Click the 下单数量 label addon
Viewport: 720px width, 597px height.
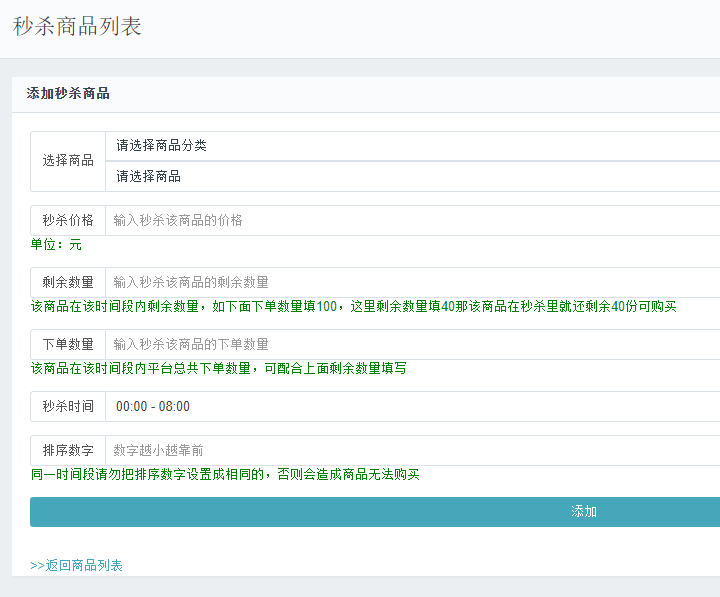[x=68, y=344]
